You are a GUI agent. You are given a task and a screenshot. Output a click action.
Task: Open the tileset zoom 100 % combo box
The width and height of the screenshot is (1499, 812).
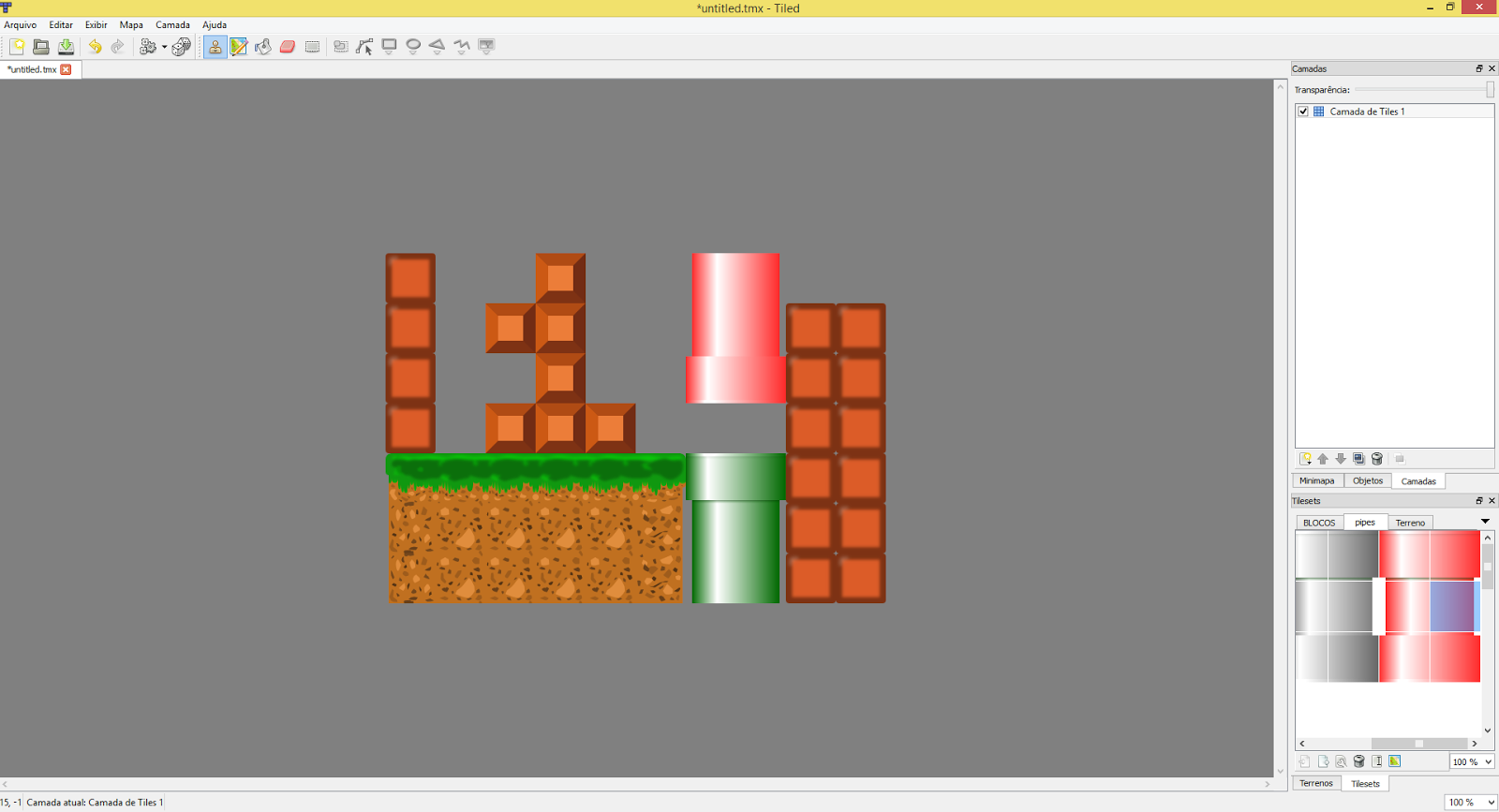pos(1472,761)
